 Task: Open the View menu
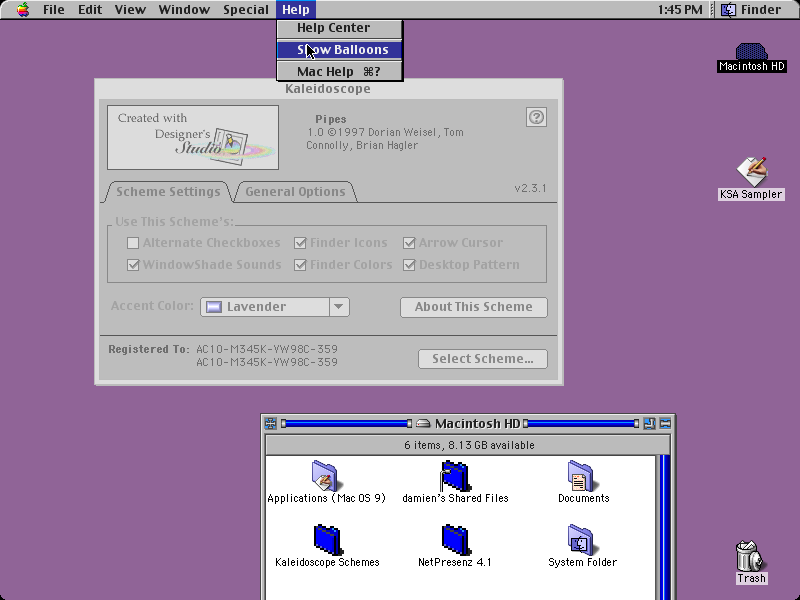click(x=130, y=10)
